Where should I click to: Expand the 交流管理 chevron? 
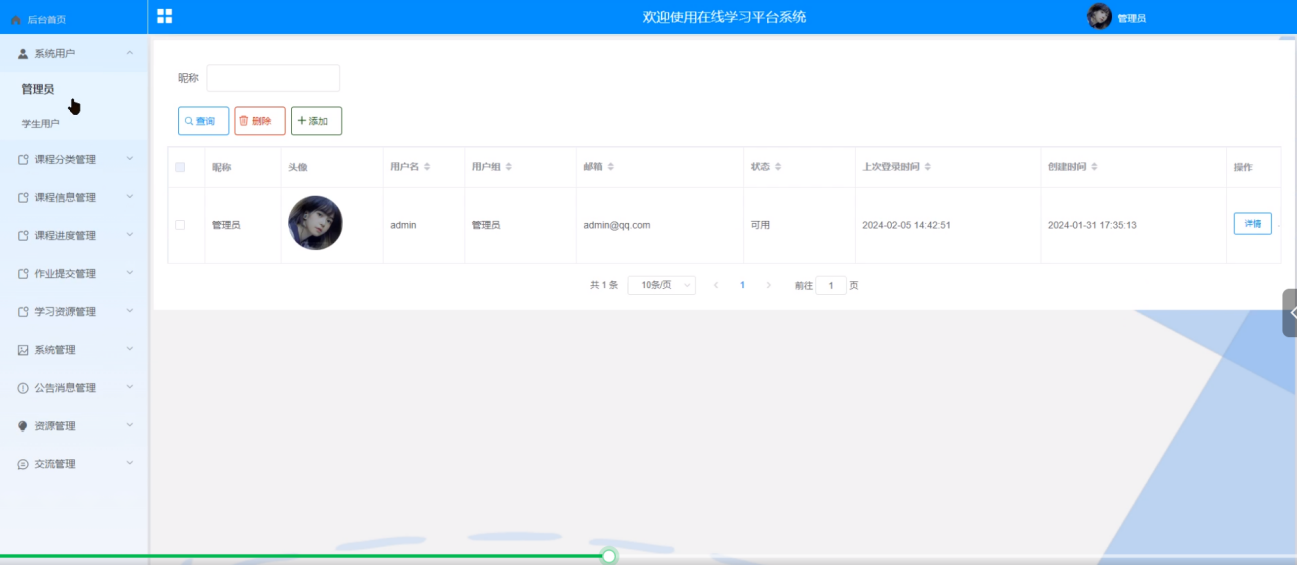click(130, 463)
